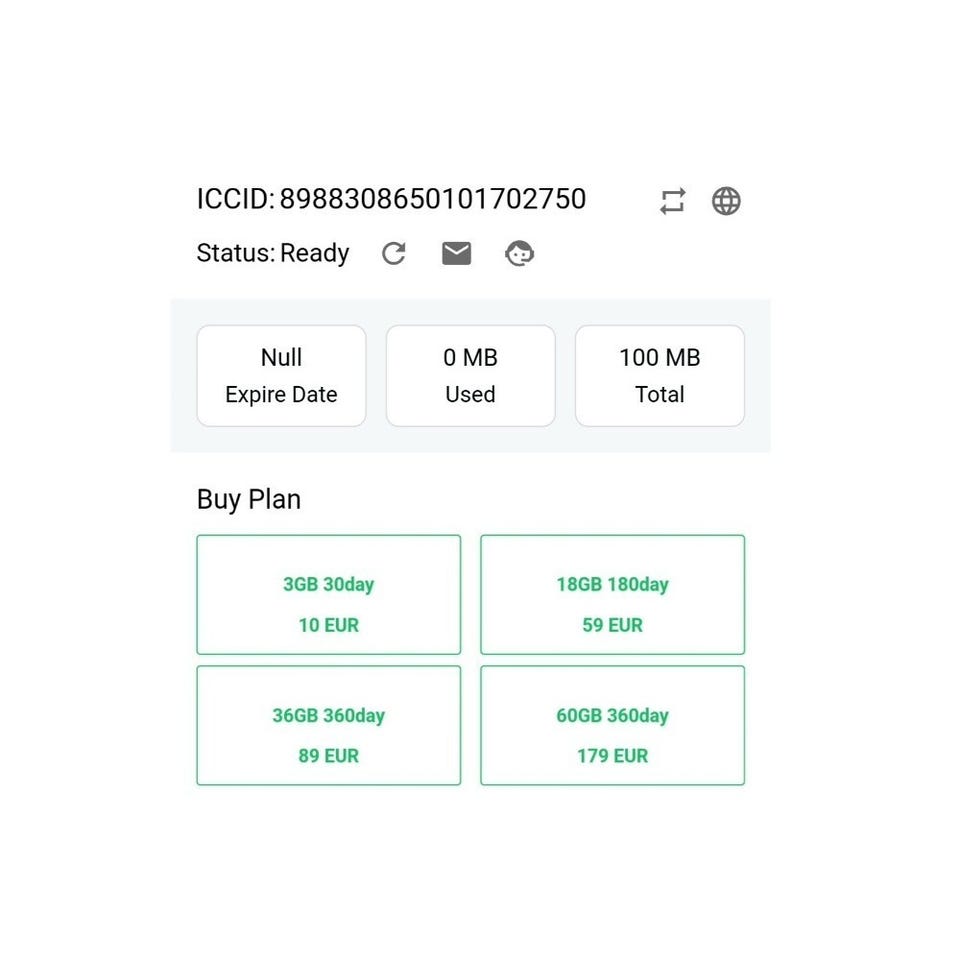
Task: Click the switch/swap arrows icon
Action: click(x=672, y=201)
